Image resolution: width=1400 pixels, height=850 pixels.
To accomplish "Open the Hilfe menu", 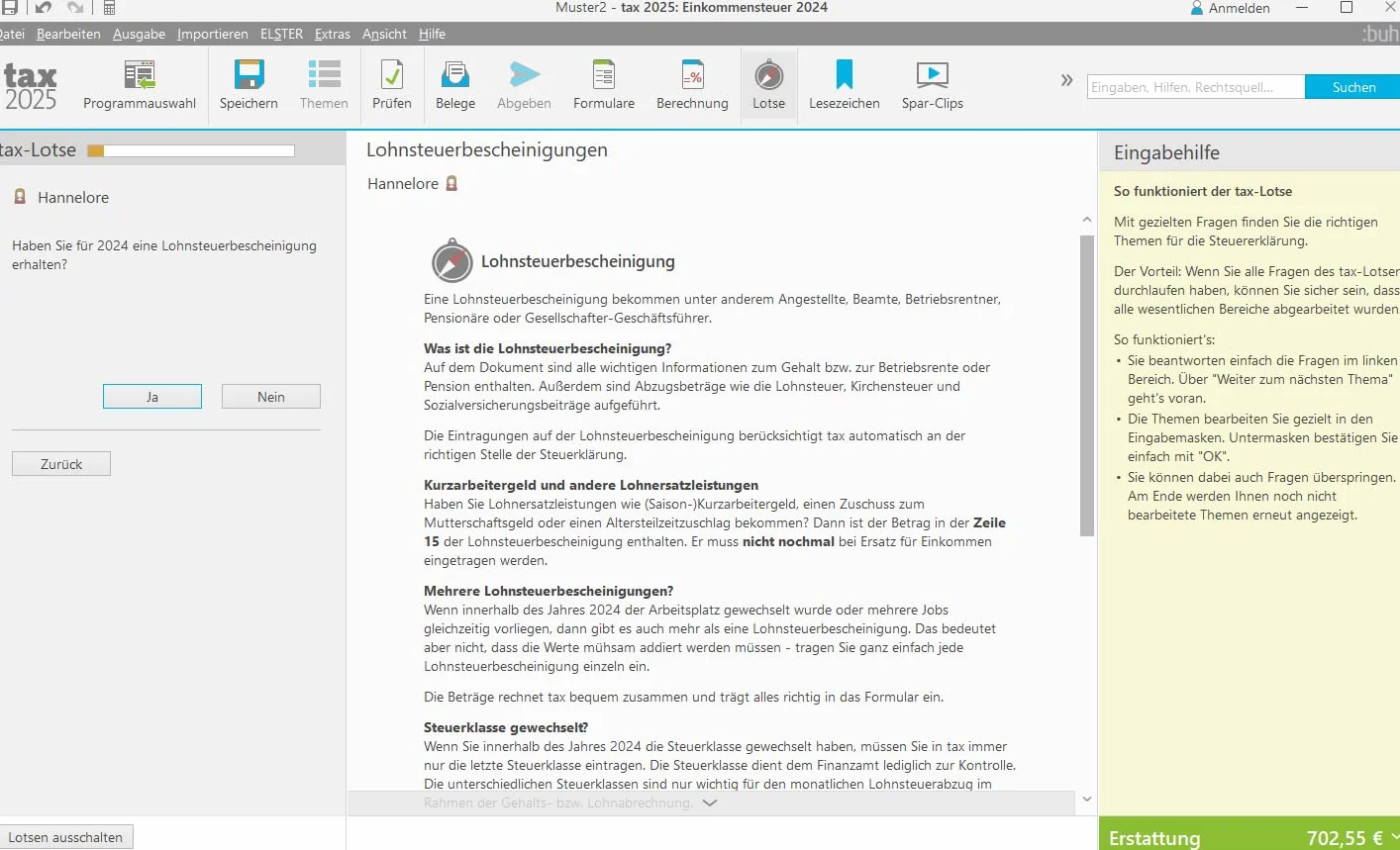I will pyautogui.click(x=432, y=34).
